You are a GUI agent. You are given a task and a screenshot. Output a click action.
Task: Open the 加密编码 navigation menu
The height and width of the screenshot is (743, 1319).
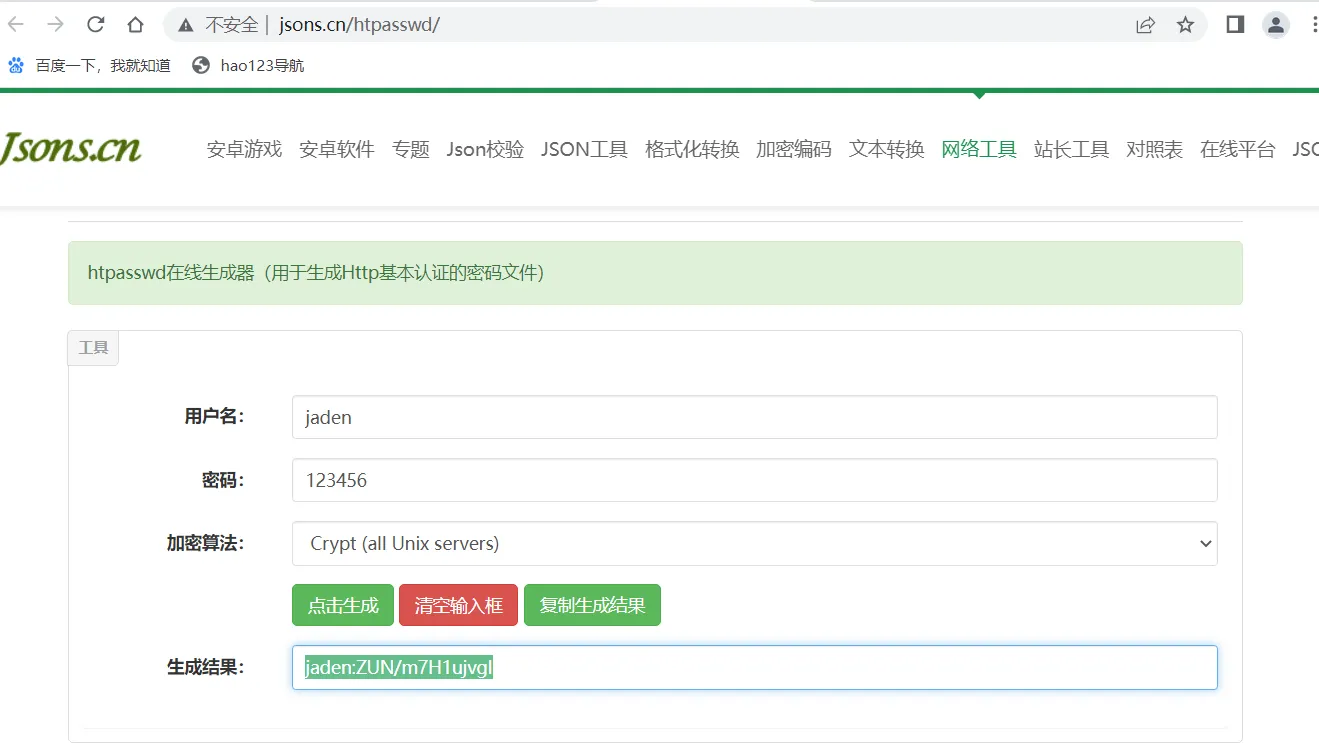793,150
